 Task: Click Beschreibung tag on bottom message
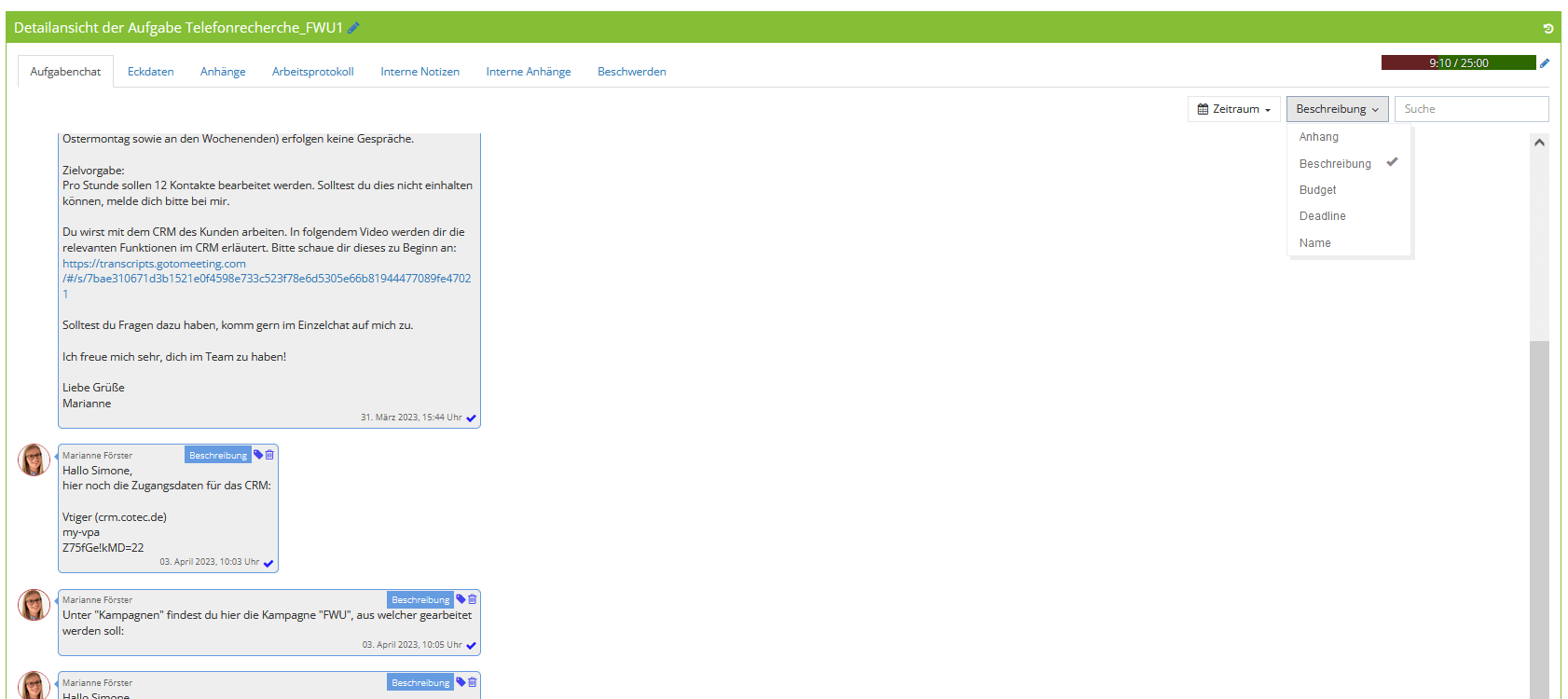[420, 682]
